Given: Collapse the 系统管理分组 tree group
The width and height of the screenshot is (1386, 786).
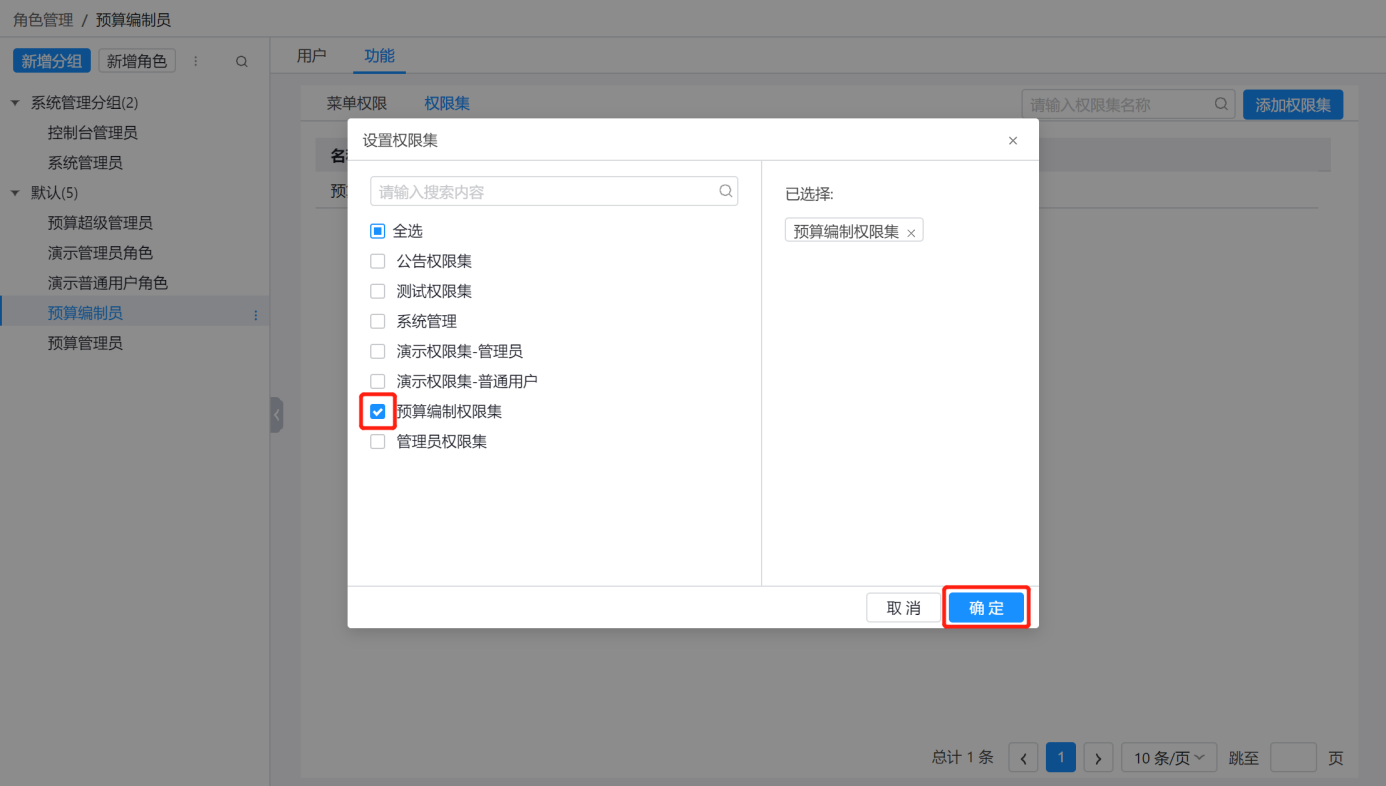Looking at the screenshot, I should click(15, 102).
